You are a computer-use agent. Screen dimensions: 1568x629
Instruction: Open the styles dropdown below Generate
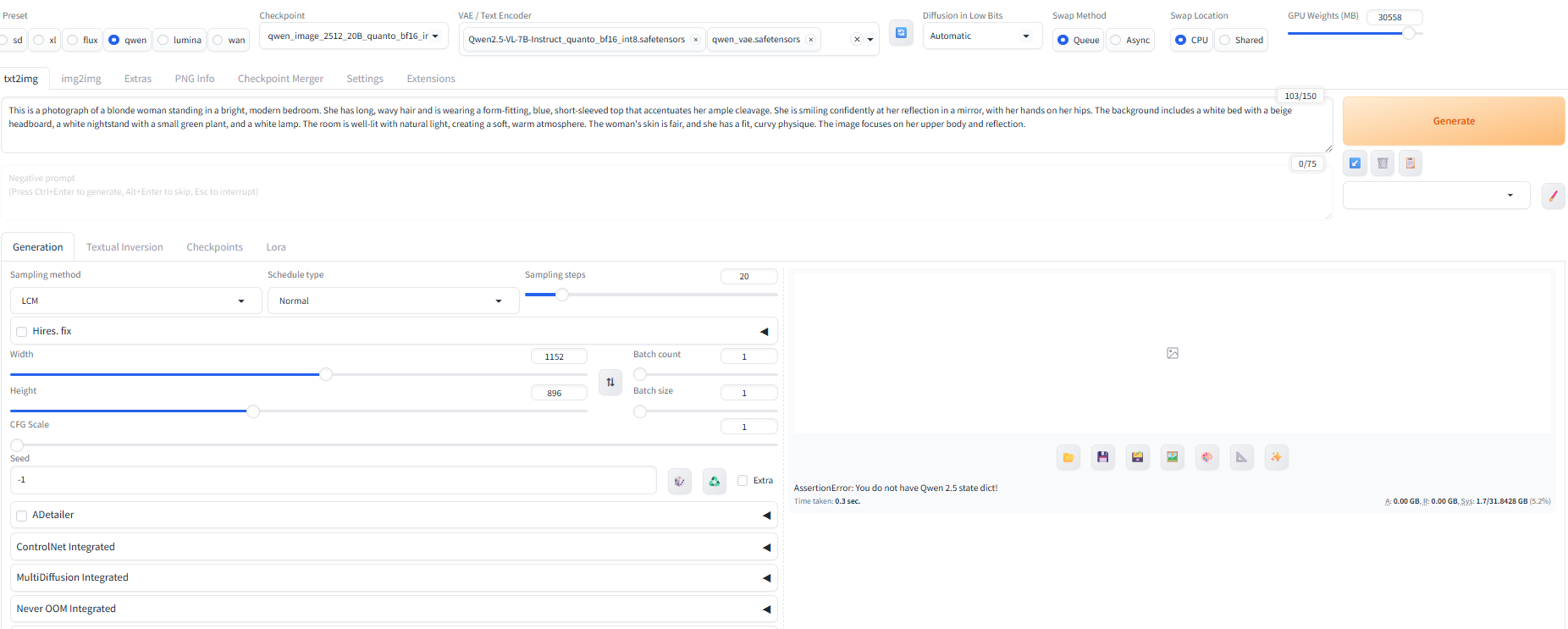pos(1436,195)
